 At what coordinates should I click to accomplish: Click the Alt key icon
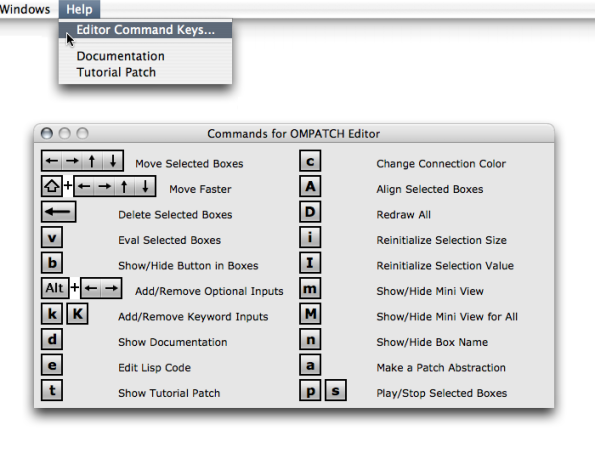(x=55, y=288)
